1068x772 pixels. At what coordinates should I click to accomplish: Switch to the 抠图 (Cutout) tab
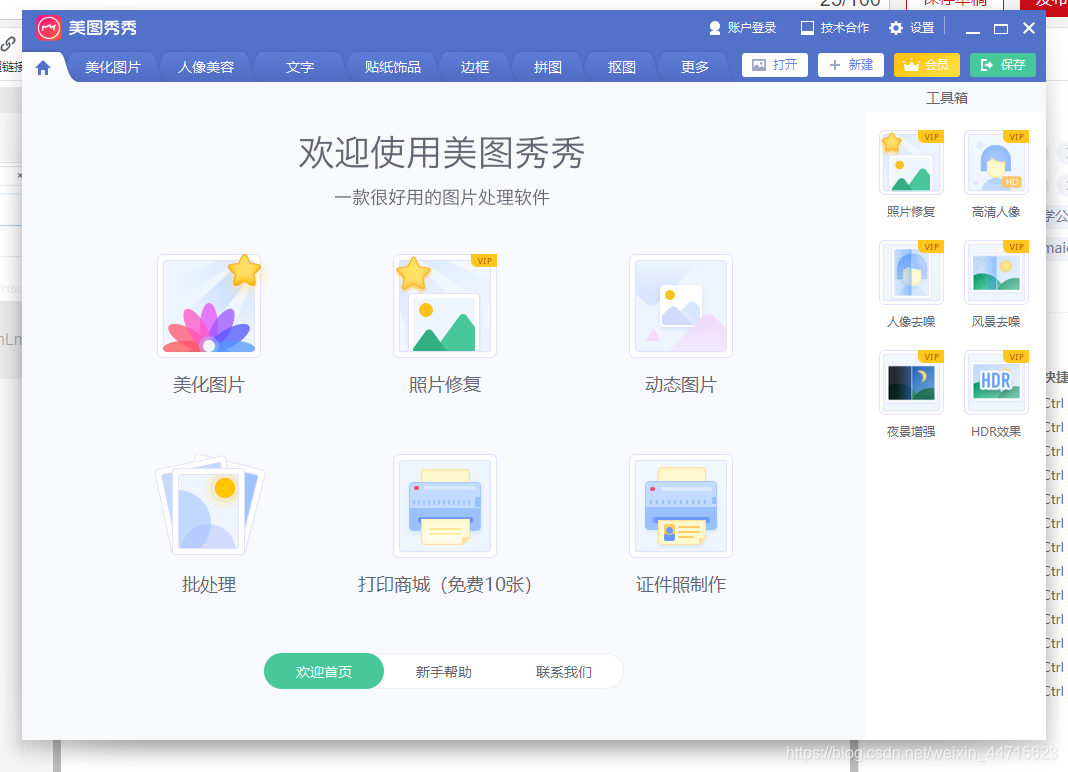pyautogui.click(x=620, y=67)
